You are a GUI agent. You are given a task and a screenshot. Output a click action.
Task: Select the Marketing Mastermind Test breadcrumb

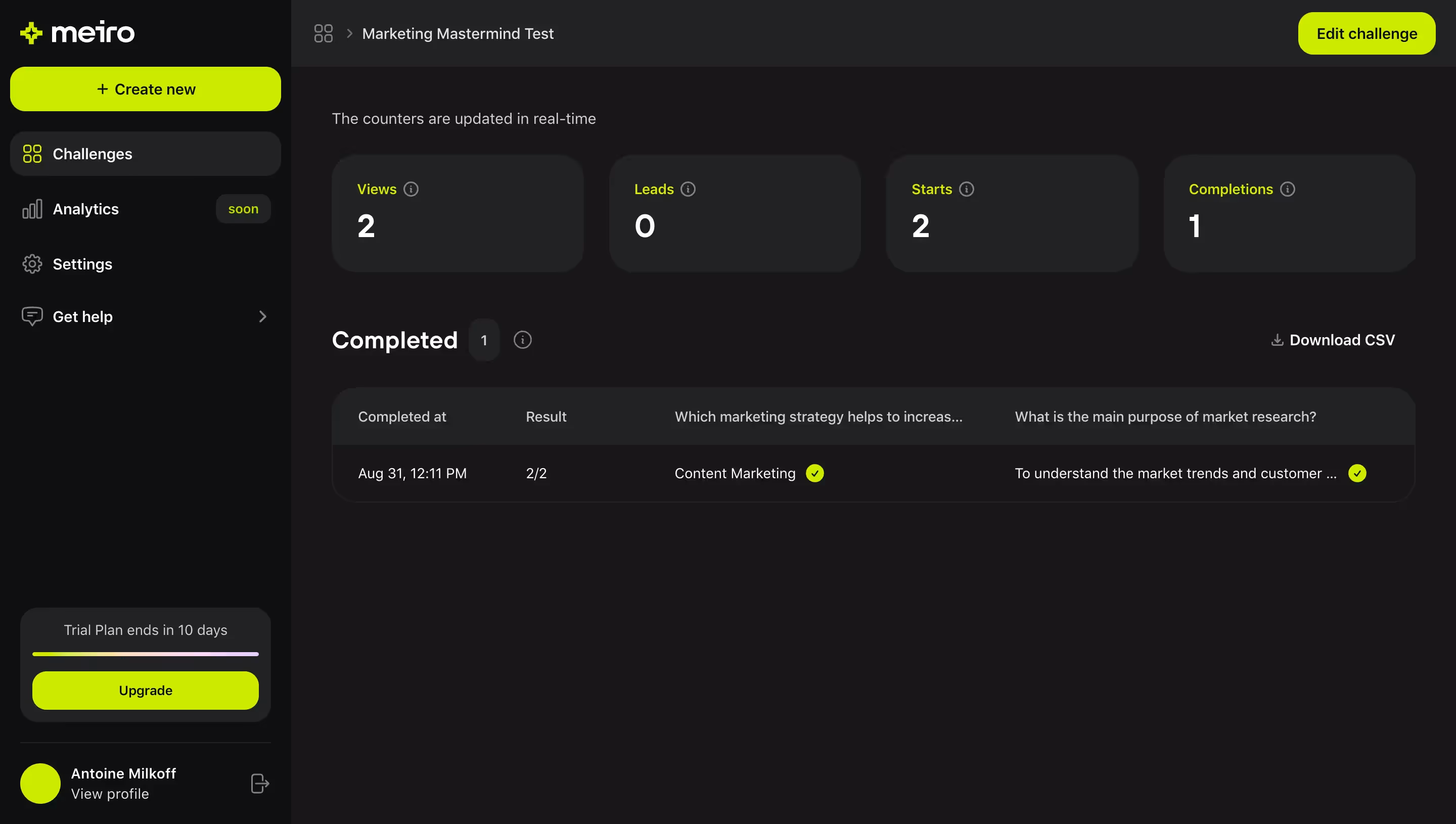[x=457, y=33]
